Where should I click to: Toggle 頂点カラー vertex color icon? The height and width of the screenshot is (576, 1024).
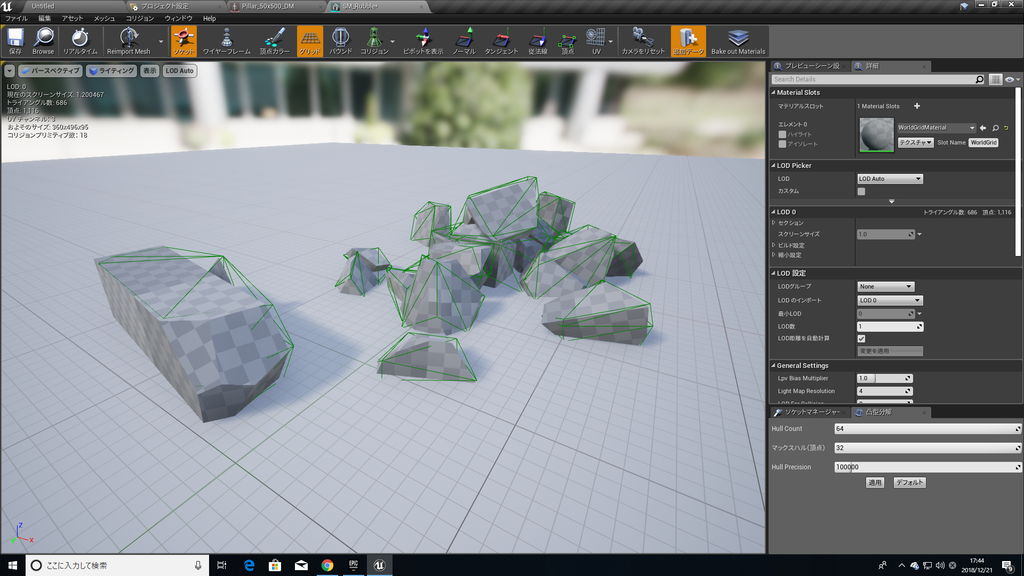tap(274, 41)
